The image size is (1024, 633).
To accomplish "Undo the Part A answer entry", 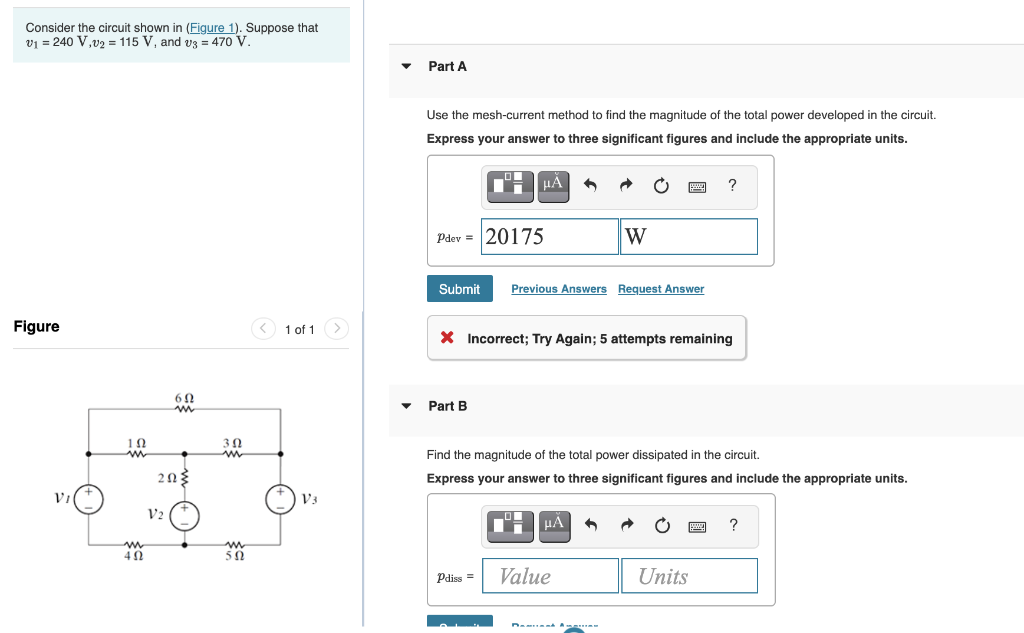I will pos(591,186).
